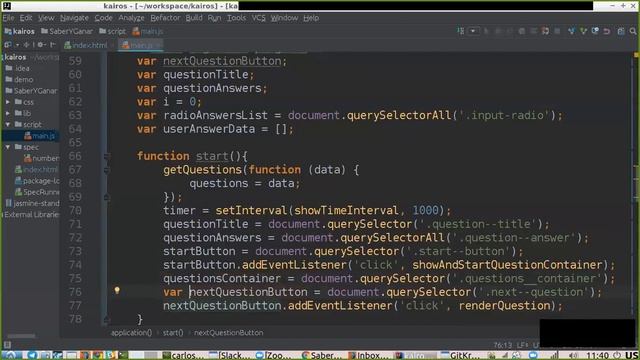Open the GitKraken window from the taskbar

point(461,355)
